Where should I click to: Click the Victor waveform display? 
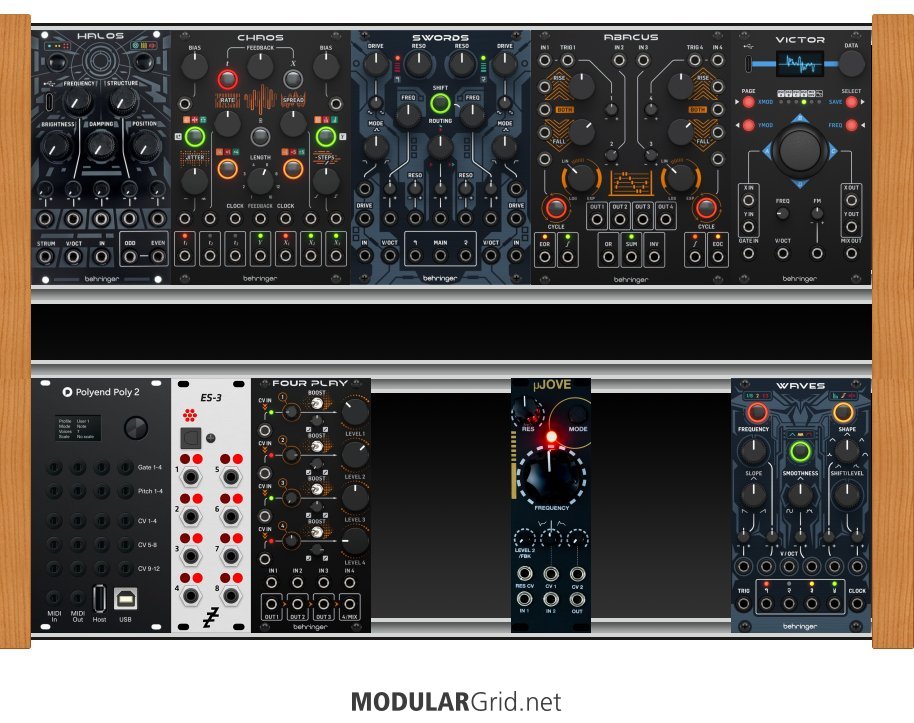click(799, 63)
